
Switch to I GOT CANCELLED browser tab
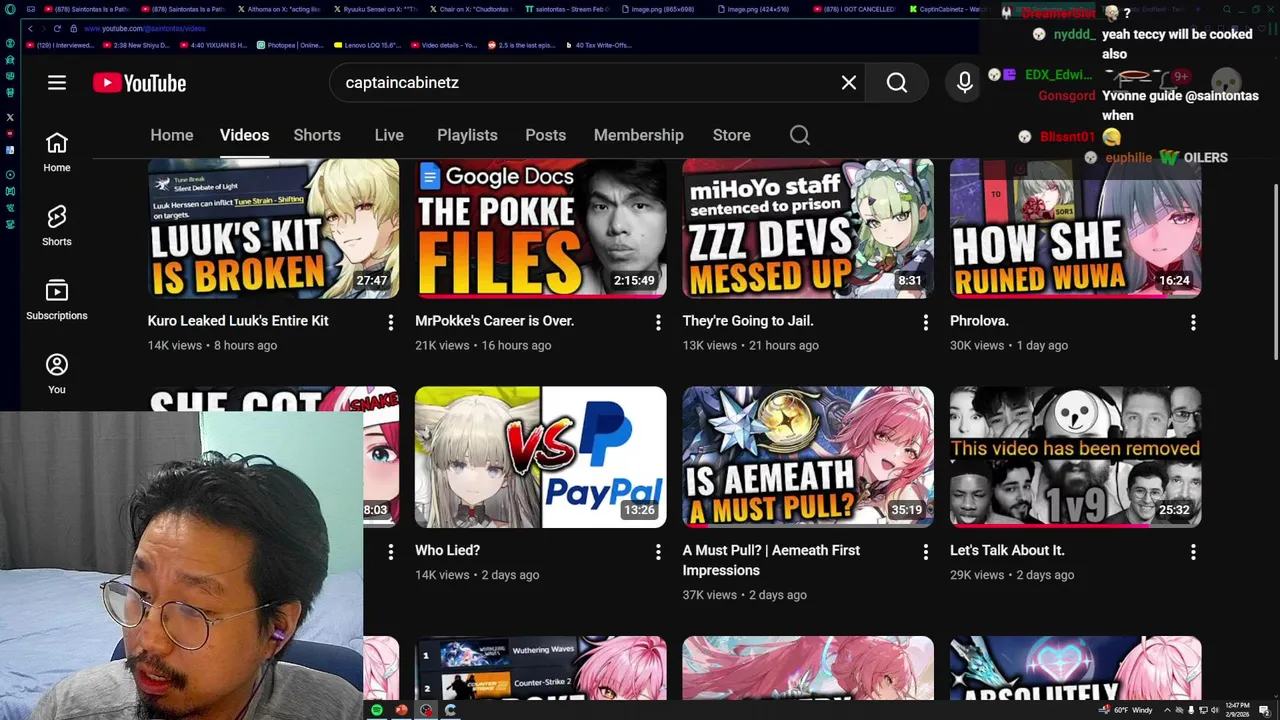point(854,9)
